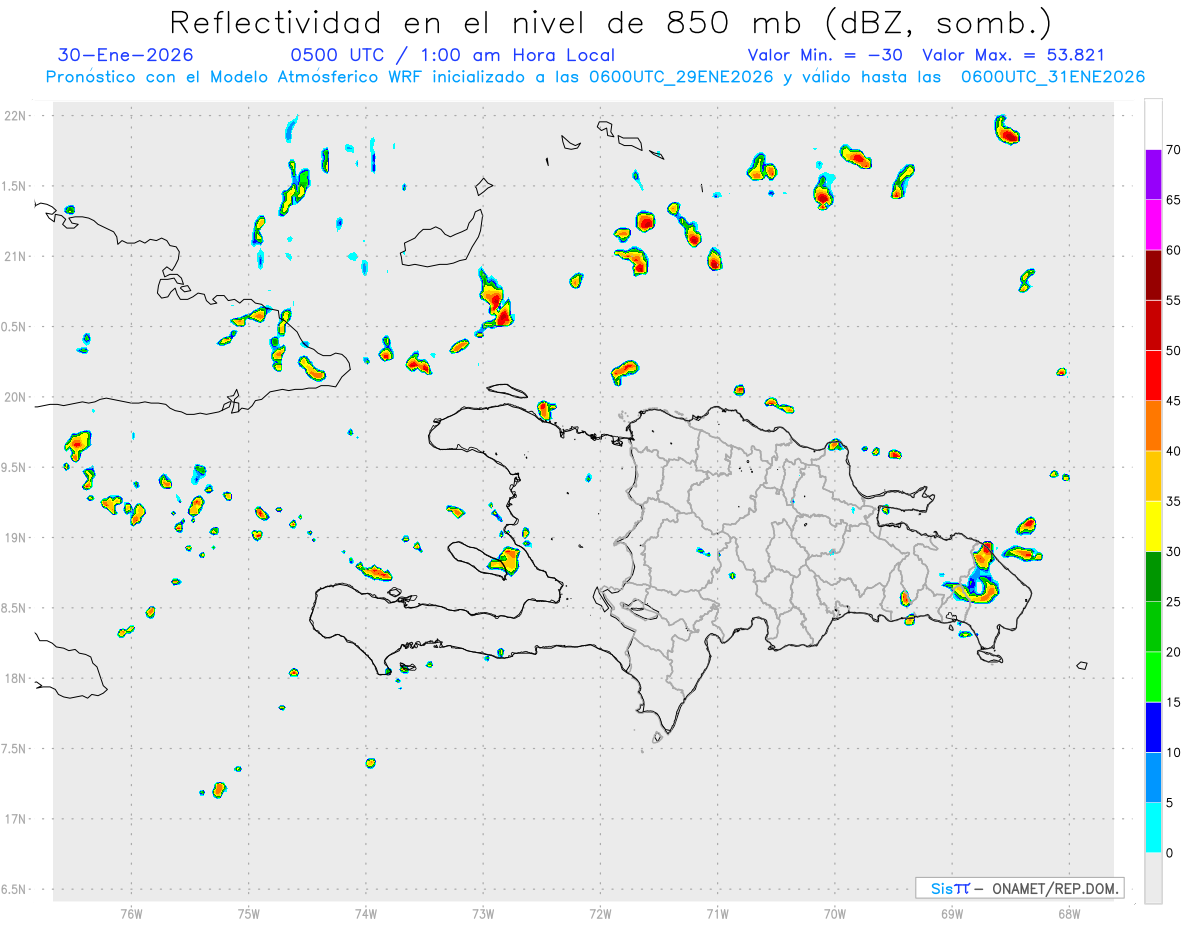Click the longitude axis label "72W"

(x=600, y=913)
